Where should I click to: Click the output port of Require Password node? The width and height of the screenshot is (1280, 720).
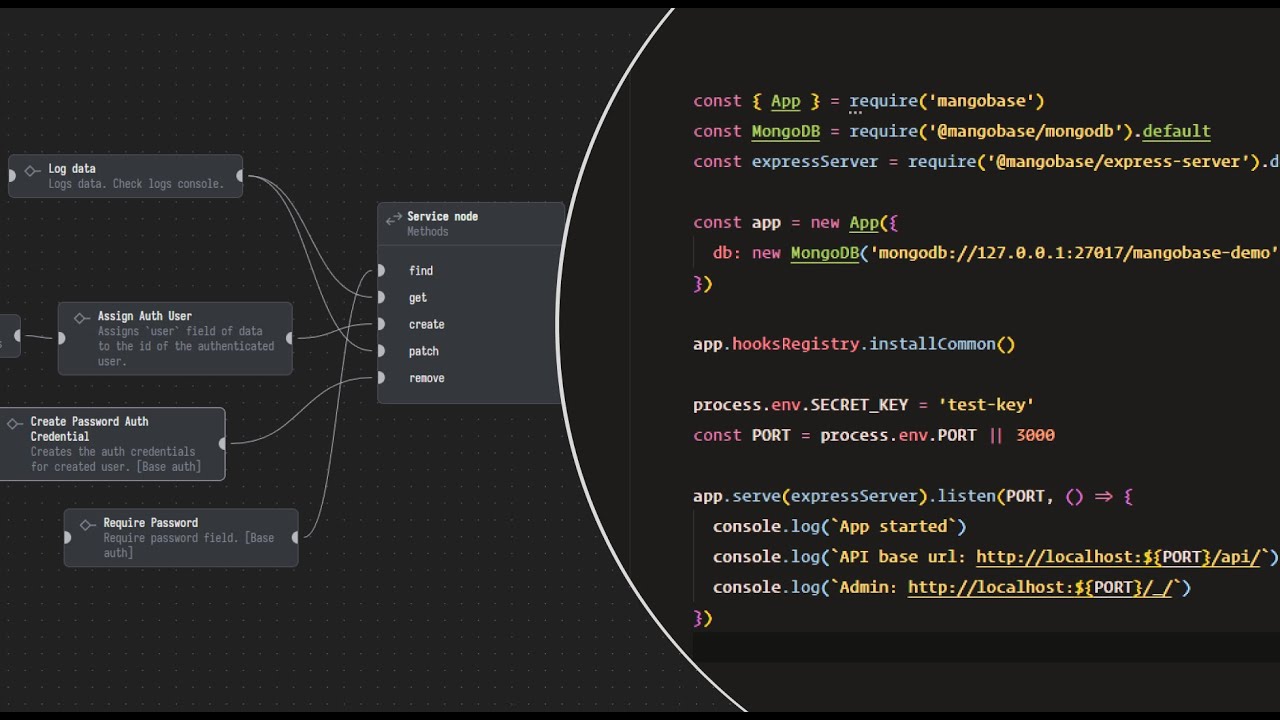click(x=295, y=537)
